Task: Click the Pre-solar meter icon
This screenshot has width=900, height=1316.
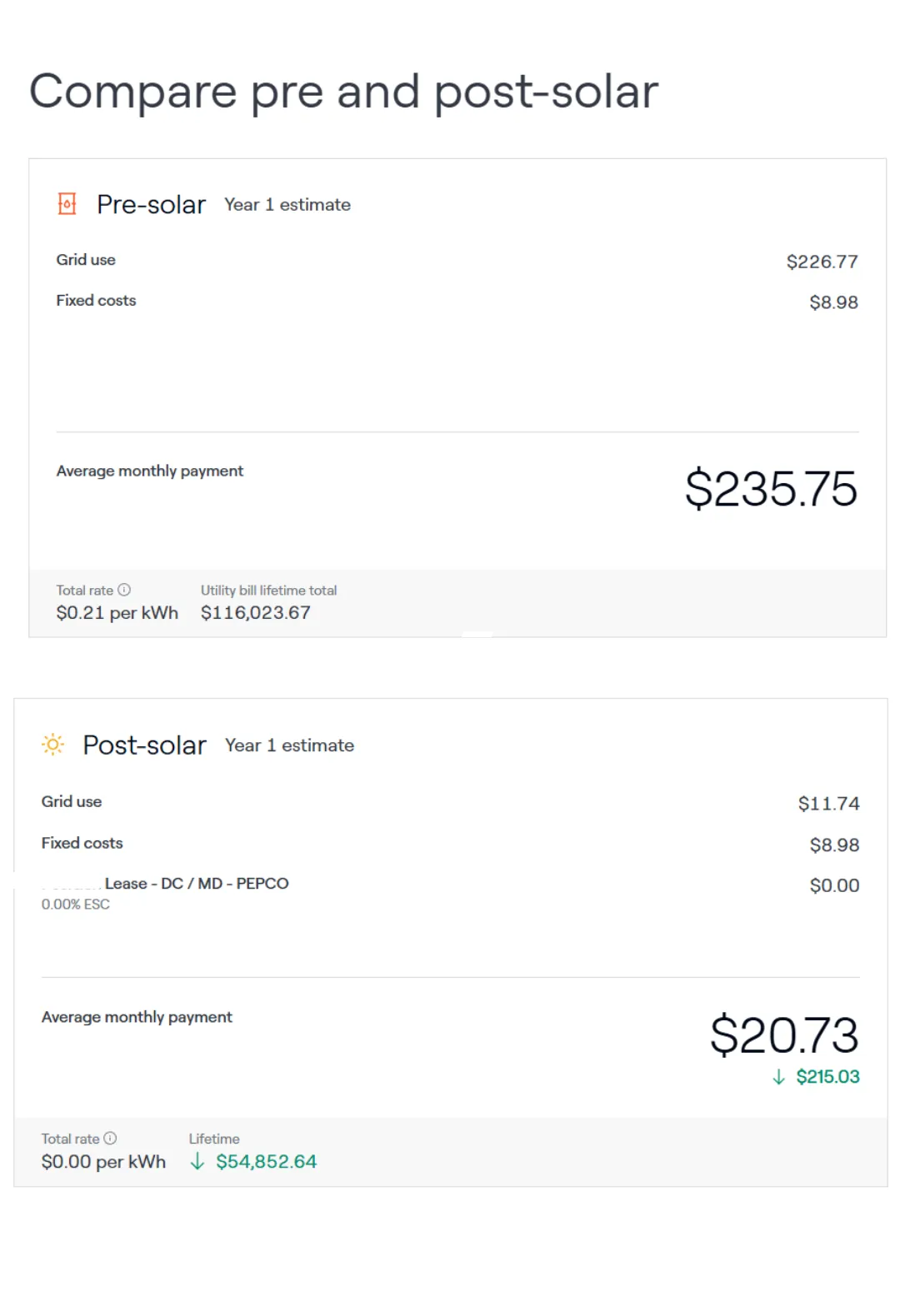Action: pos(67,203)
